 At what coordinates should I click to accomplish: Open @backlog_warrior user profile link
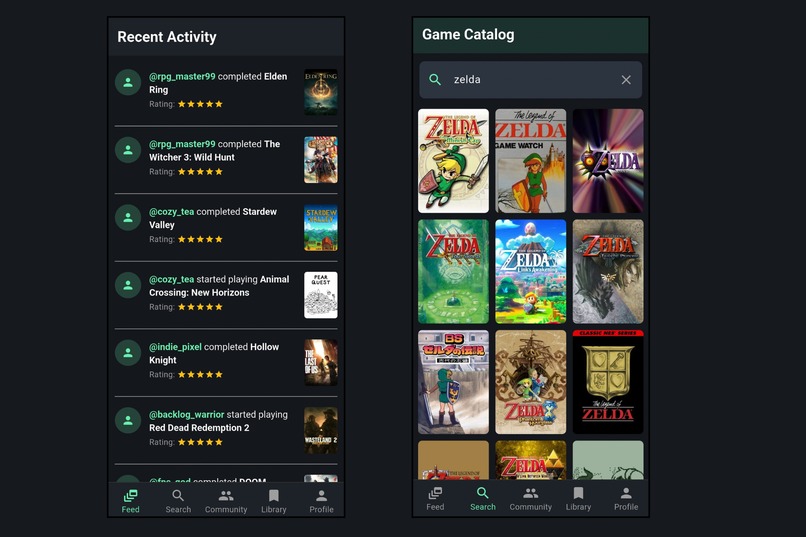point(187,415)
